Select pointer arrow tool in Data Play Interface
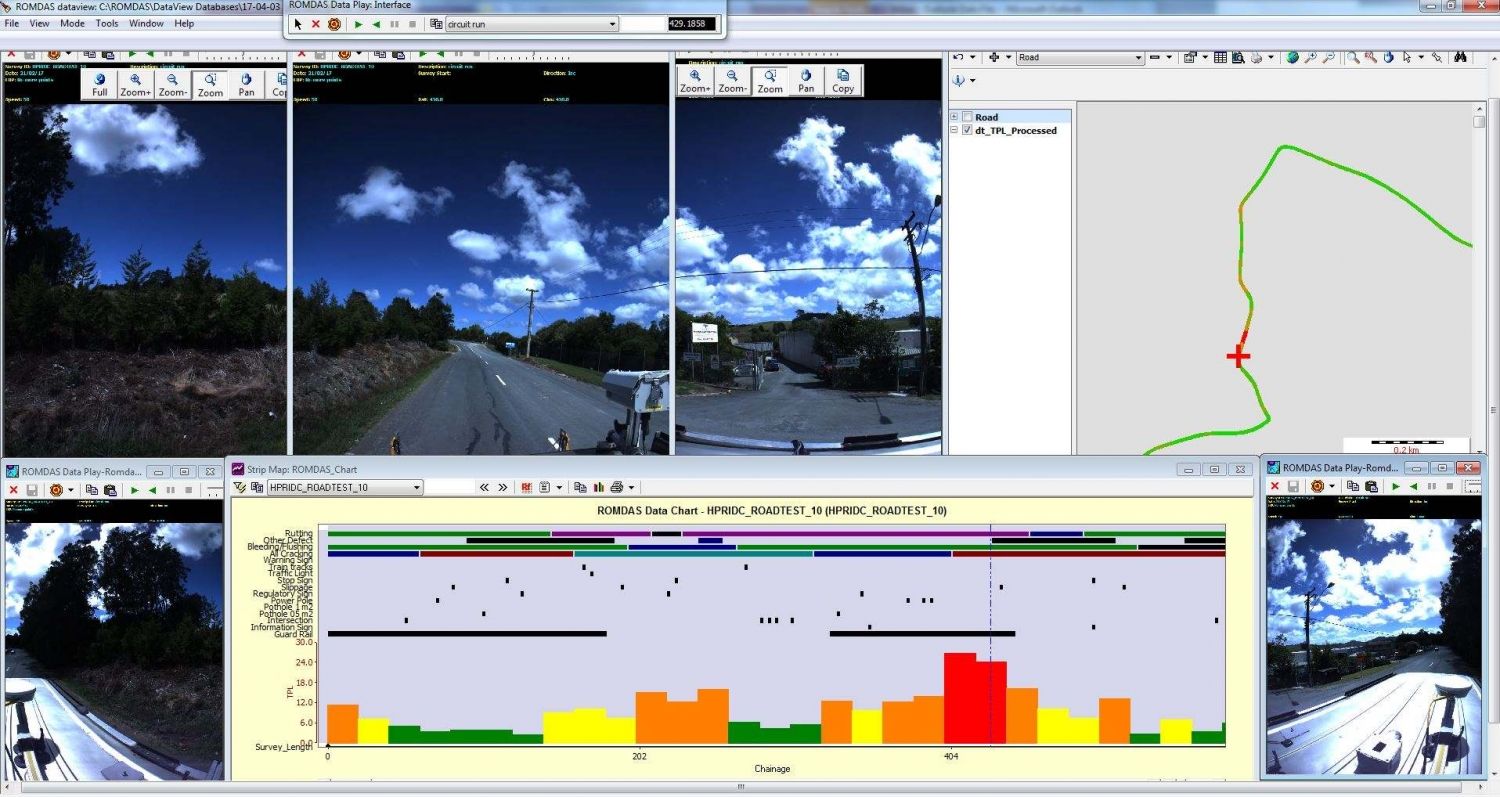Image resolution: width=1500 pixels, height=797 pixels. (298, 24)
